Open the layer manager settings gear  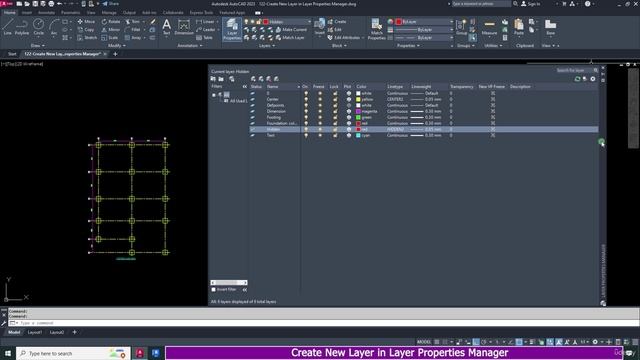(593, 79)
